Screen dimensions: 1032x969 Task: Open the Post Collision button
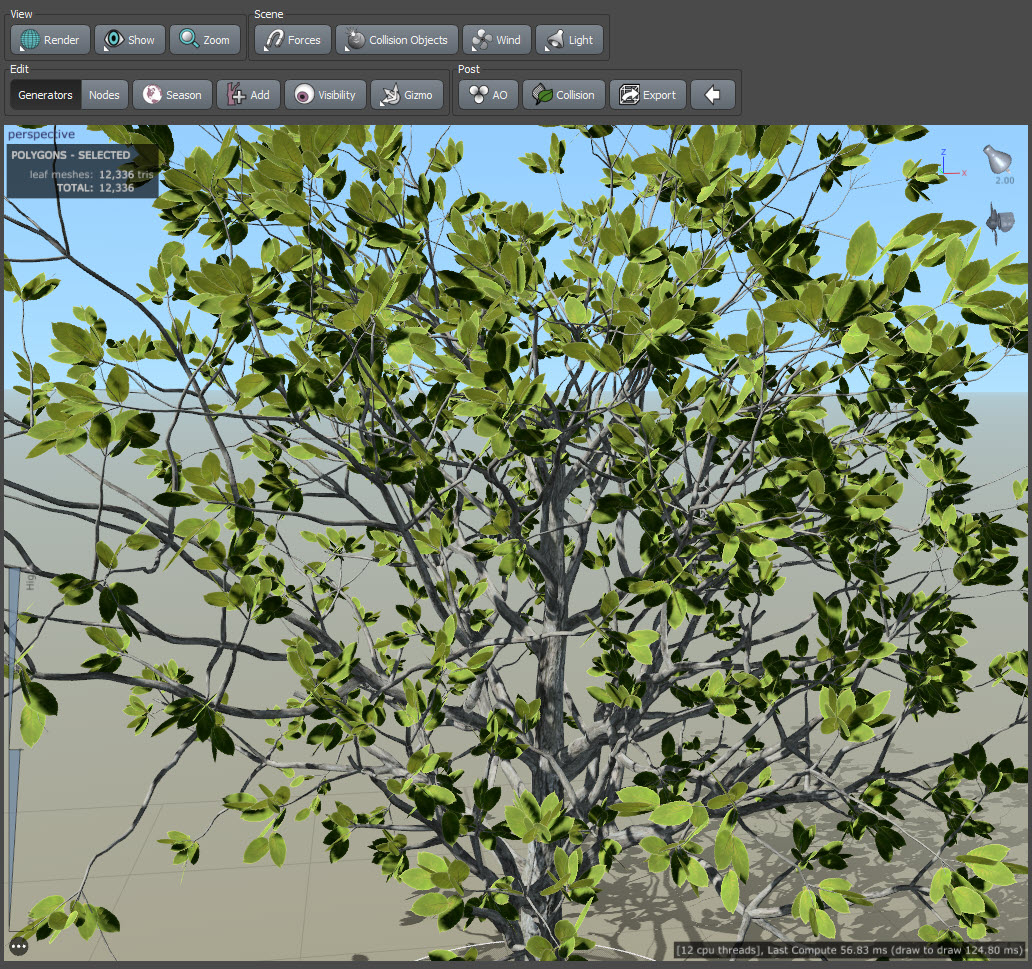pyautogui.click(x=564, y=95)
